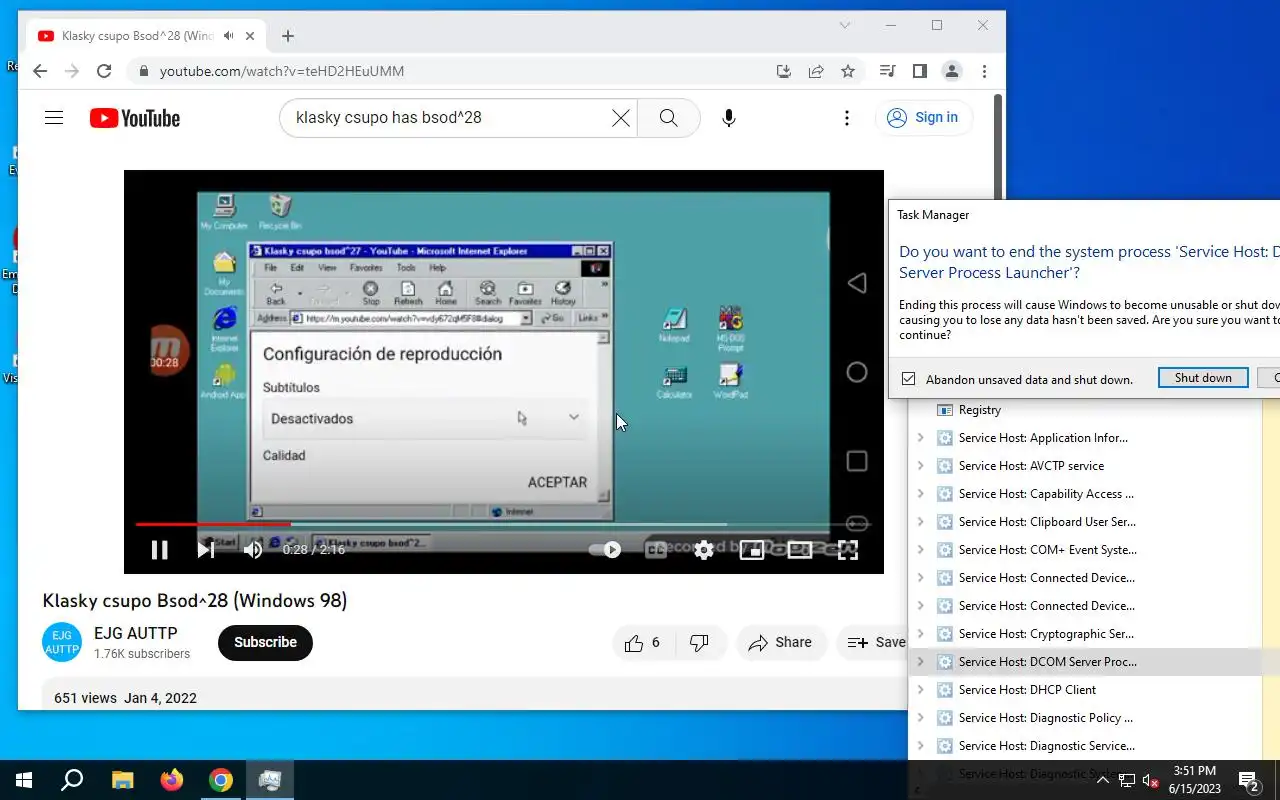Share the video
The width and height of the screenshot is (1280, 800).
click(781, 643)
